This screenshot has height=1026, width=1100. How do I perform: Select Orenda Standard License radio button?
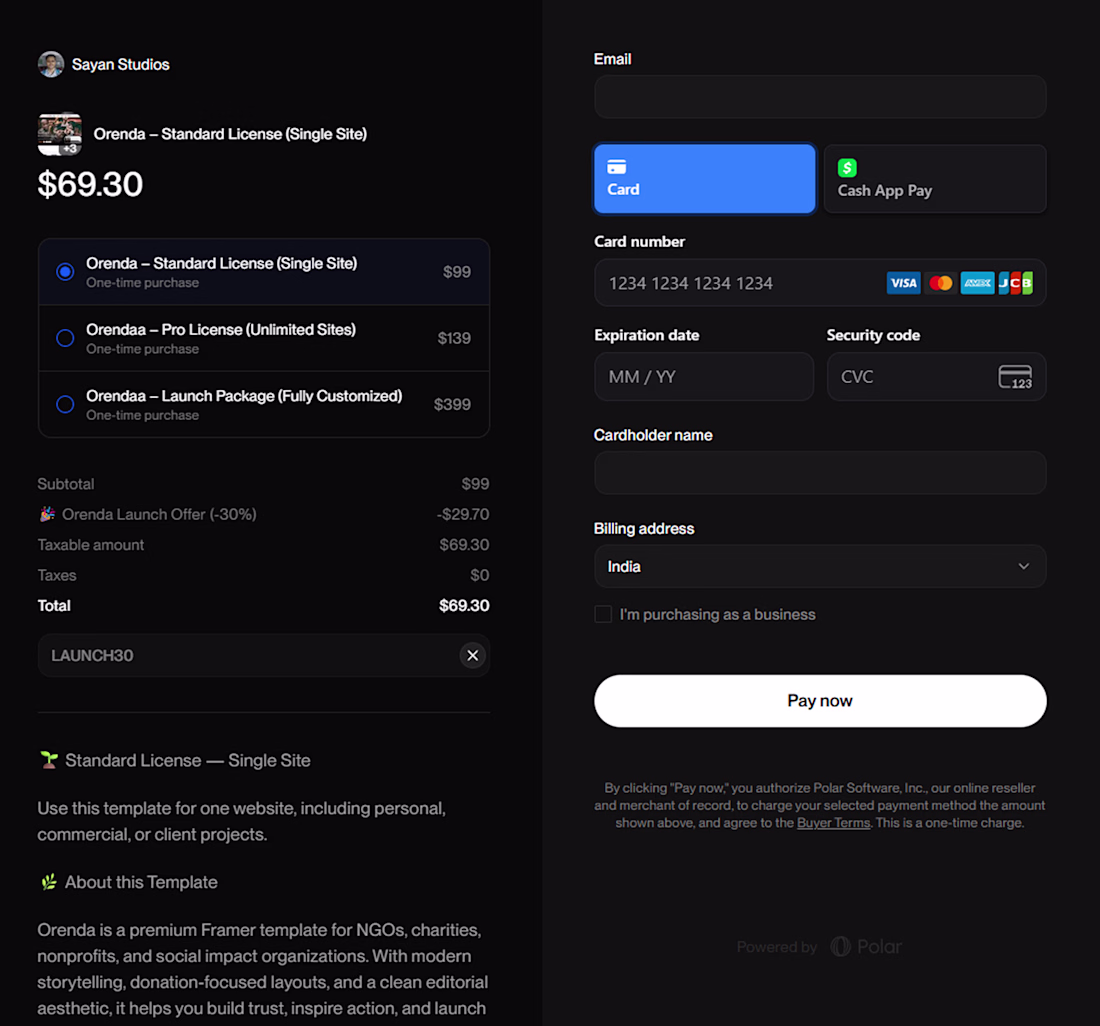(x=65, y=271)
